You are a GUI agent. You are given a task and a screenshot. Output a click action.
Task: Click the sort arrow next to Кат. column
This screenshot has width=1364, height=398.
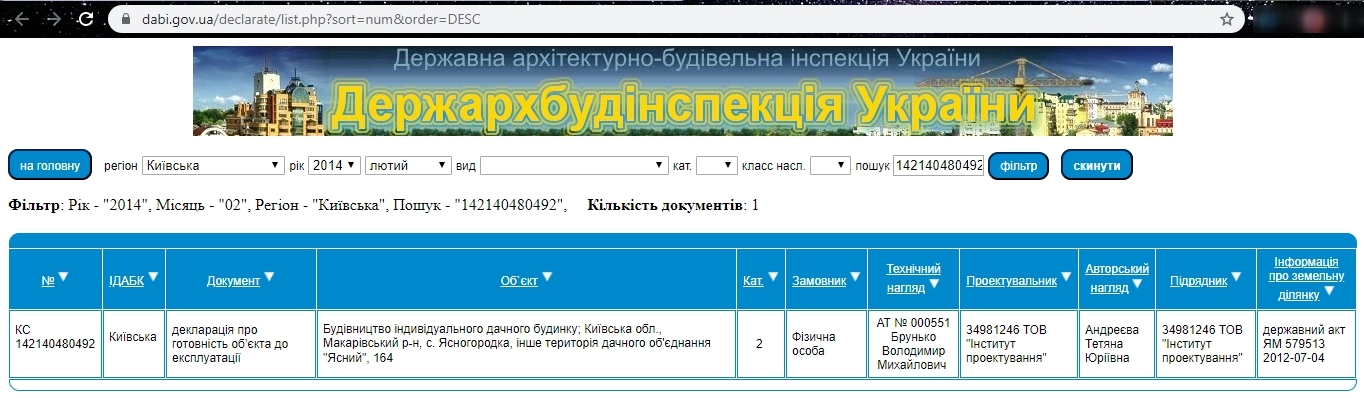pos(773,278)
